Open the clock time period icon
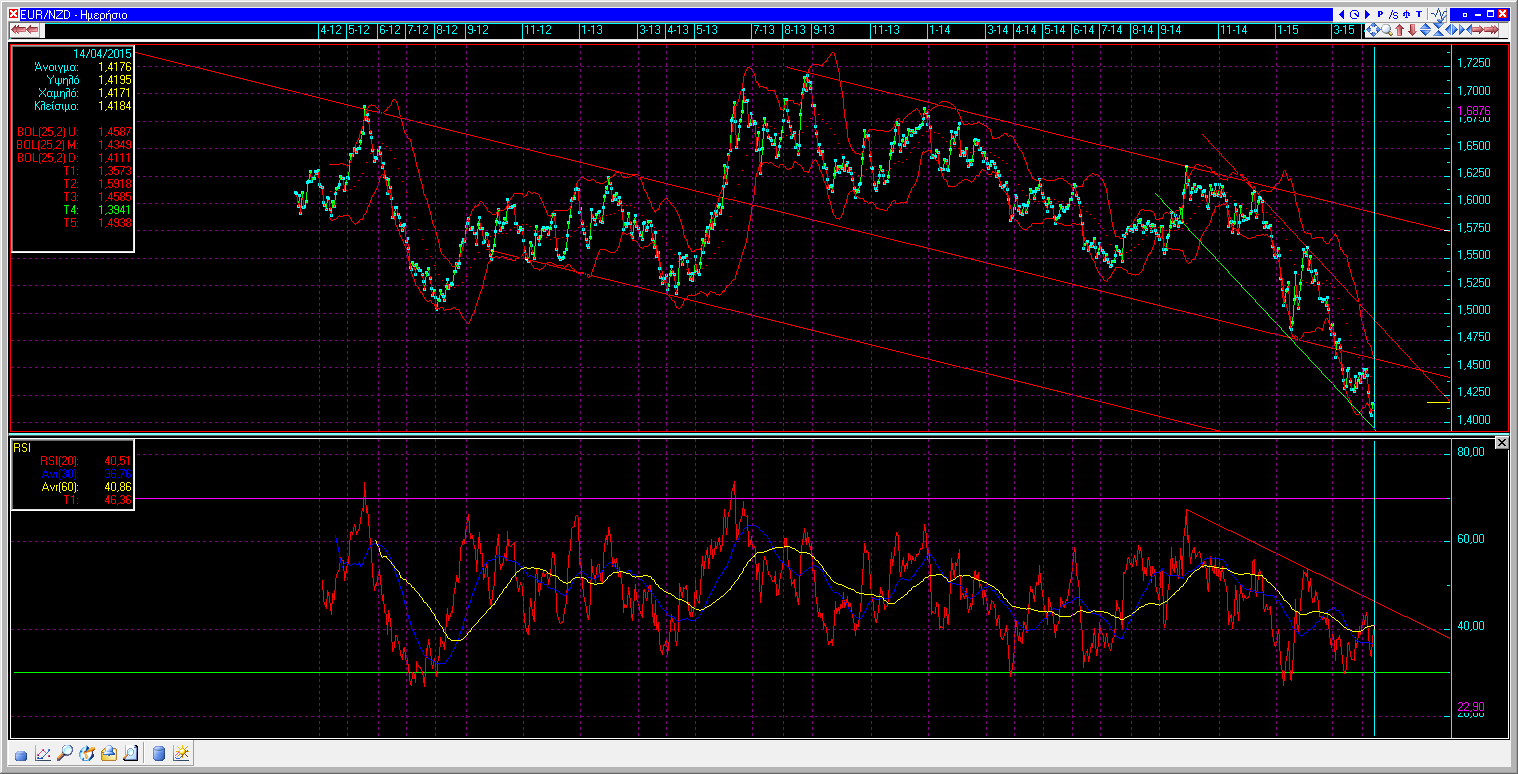Screen dimensions: 1518x774 pos(1355,14)
